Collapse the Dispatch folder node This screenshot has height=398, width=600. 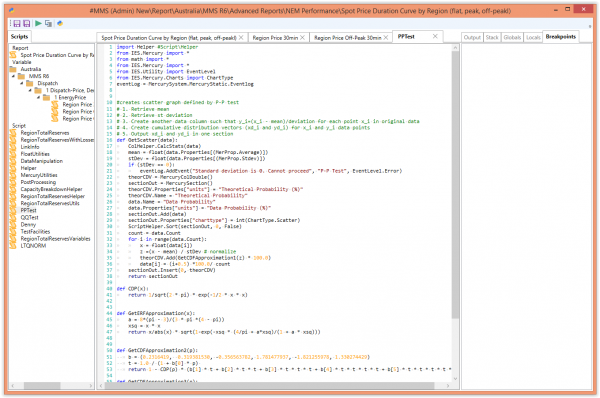click(22, 83)
